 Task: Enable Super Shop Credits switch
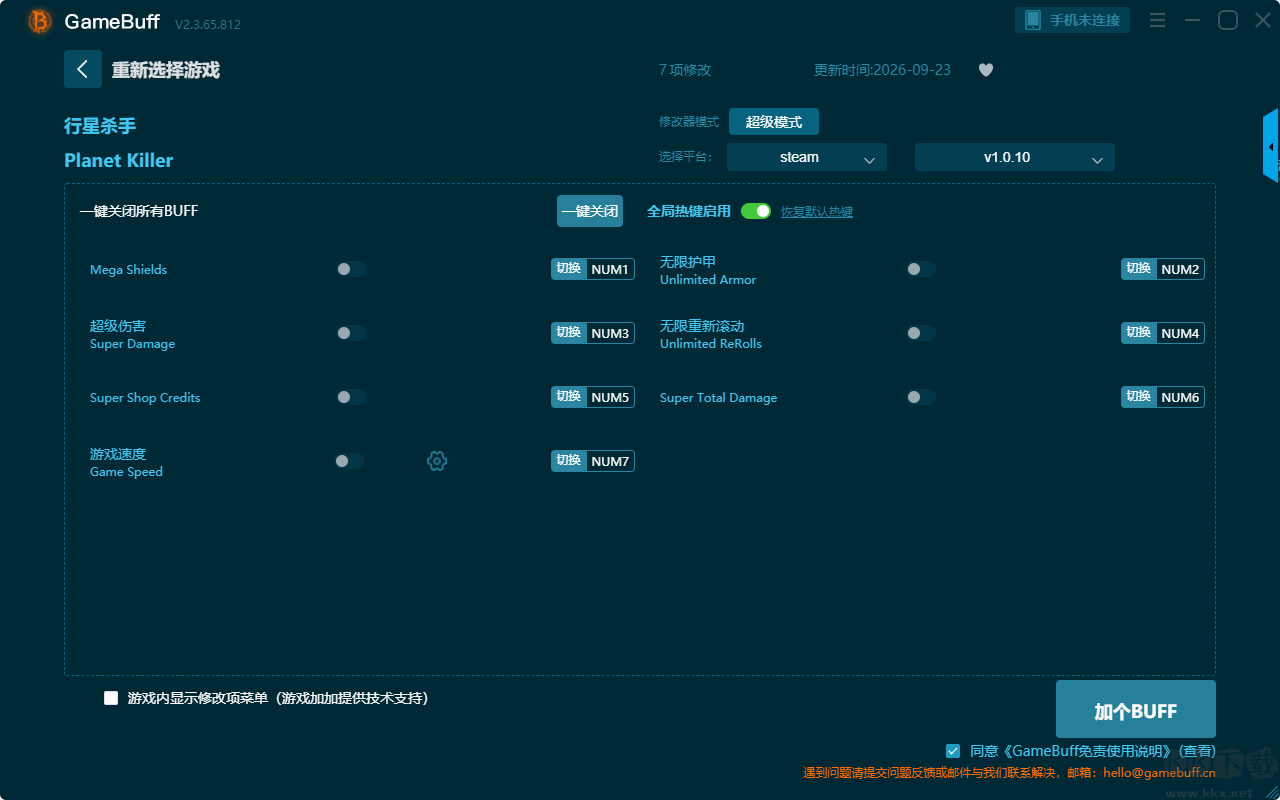click(351, 397)
